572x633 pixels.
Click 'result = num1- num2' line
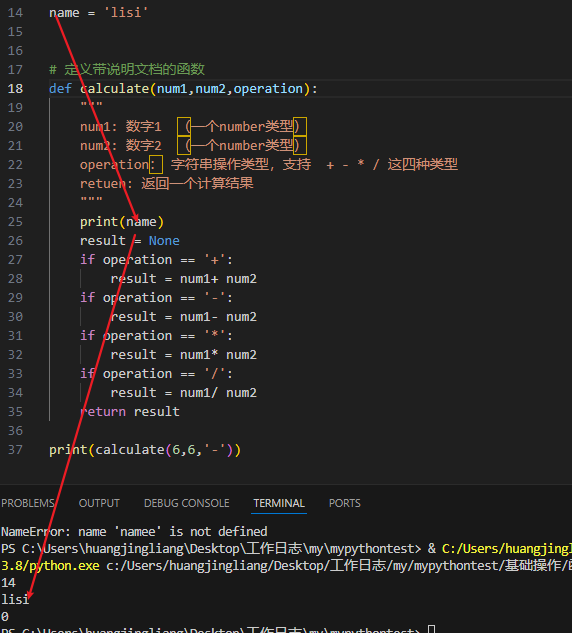pyautogui.click(x=184, y=316)
